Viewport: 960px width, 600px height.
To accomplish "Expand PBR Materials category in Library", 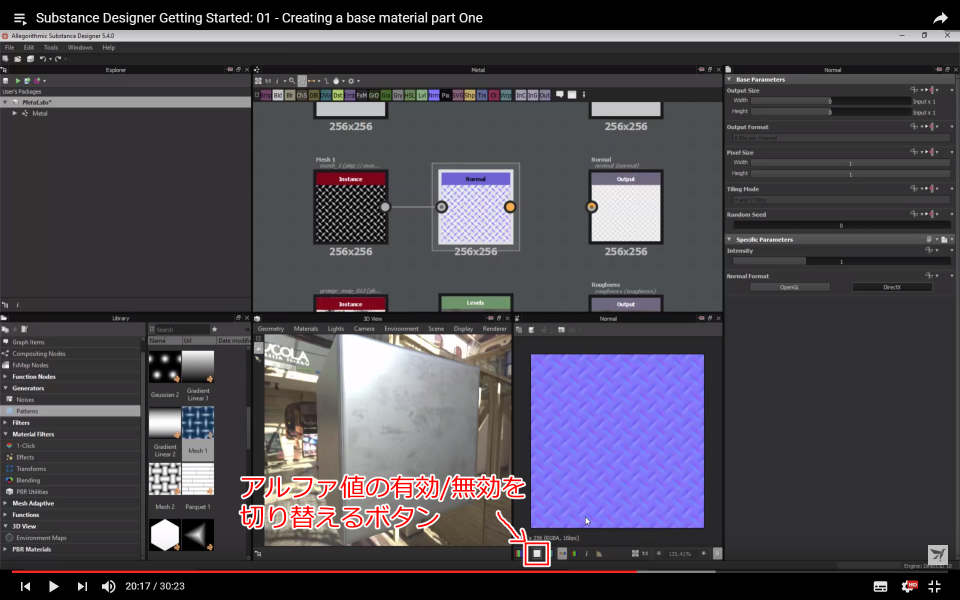I will point(6,549).
